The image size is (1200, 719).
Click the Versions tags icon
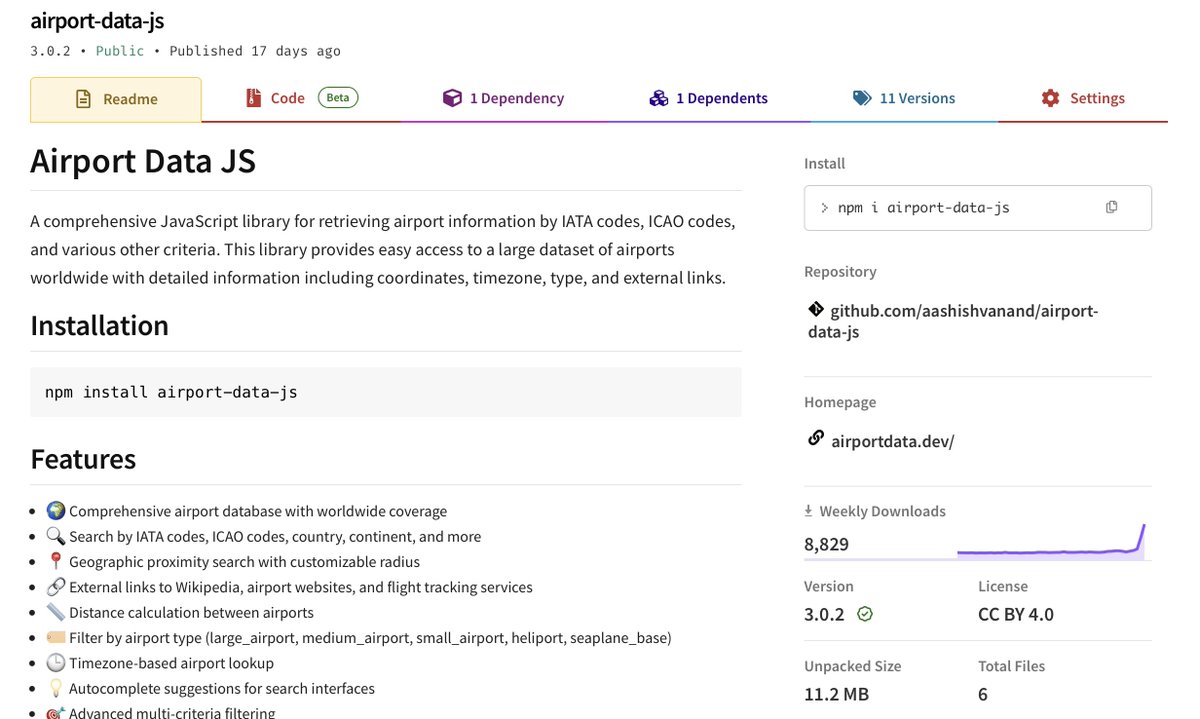[861, 98]
